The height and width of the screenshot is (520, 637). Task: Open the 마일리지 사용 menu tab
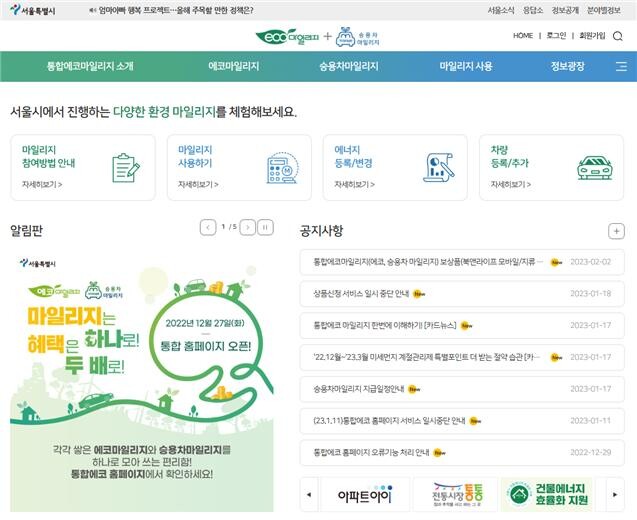(x=465, y=67)
